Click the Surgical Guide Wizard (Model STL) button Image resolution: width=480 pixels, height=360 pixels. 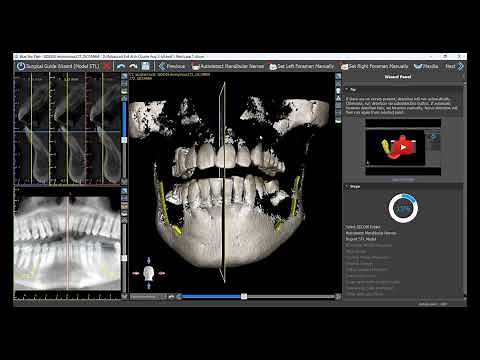58,66
